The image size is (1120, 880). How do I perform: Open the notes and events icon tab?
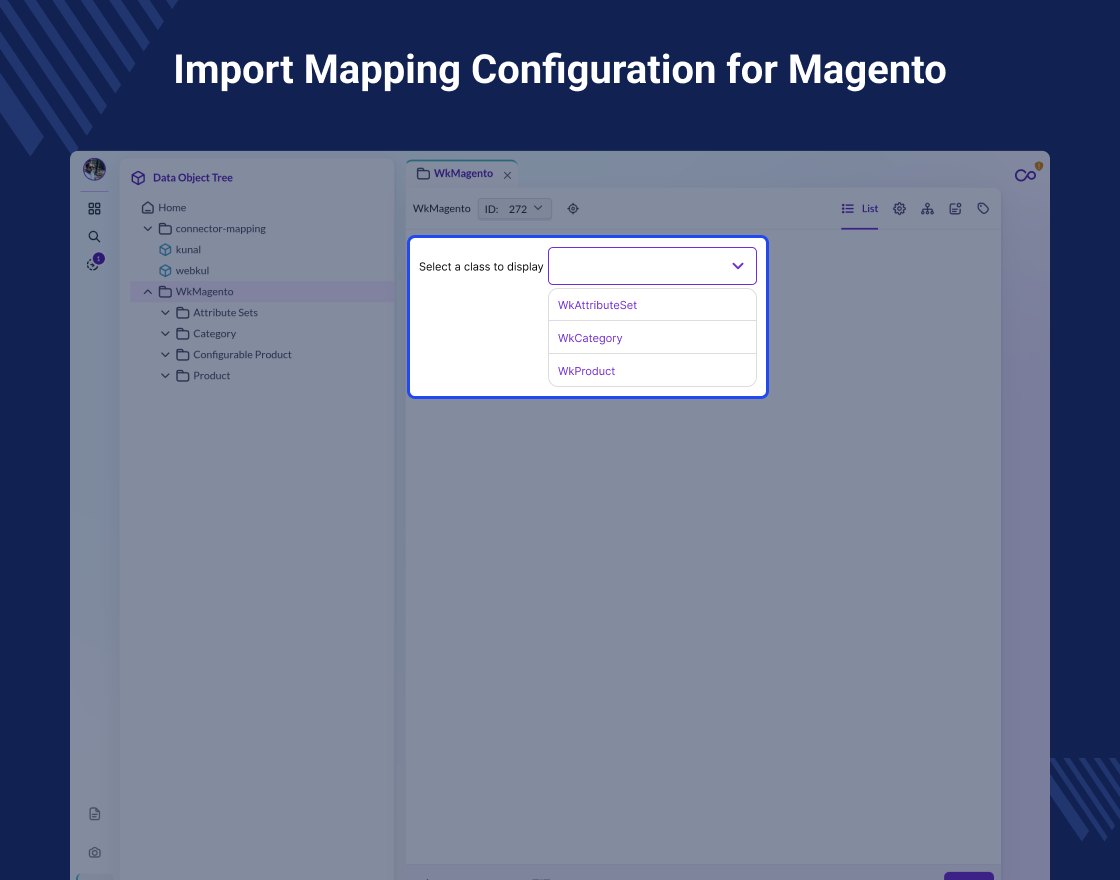(x=955, y=209)
